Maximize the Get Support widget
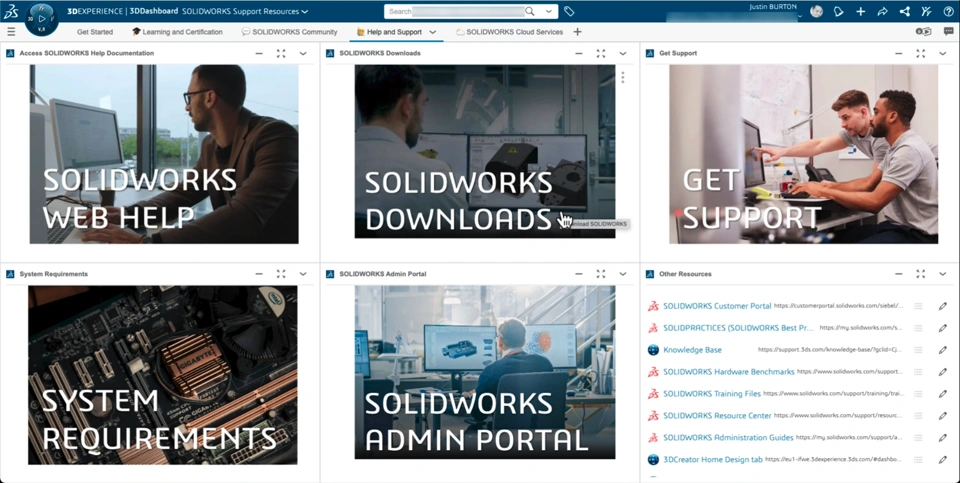960x483 pixels. click(x=920, y=53)
